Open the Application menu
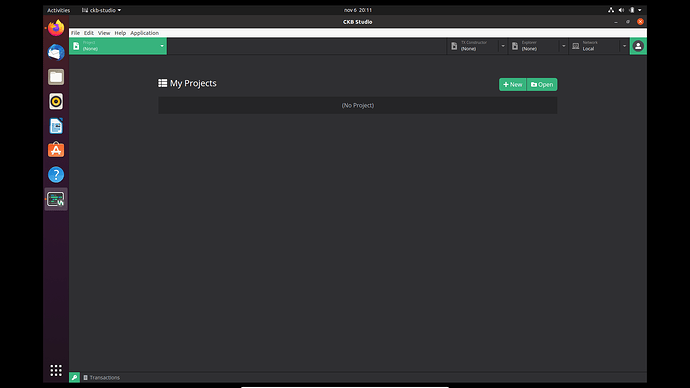Viewport: 690px width, 388px height. click(144, 33)
